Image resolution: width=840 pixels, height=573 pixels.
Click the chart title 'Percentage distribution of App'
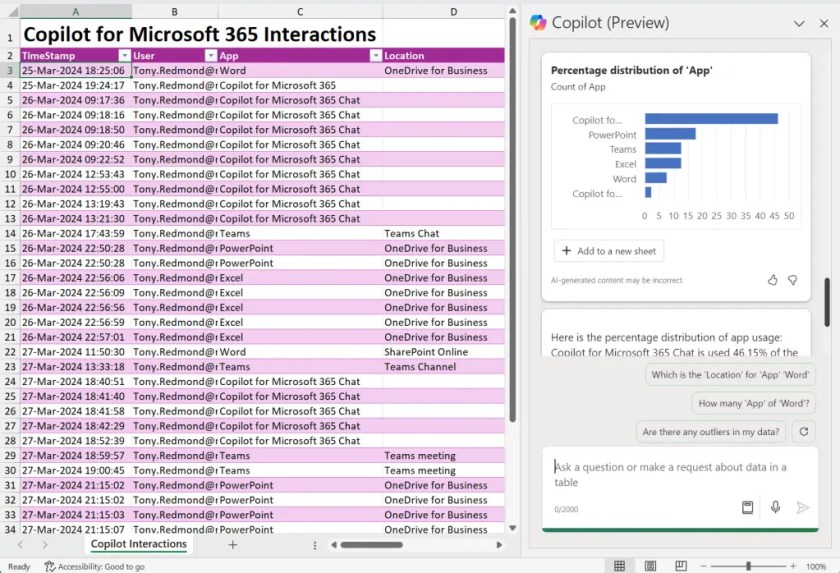[632, 70]
